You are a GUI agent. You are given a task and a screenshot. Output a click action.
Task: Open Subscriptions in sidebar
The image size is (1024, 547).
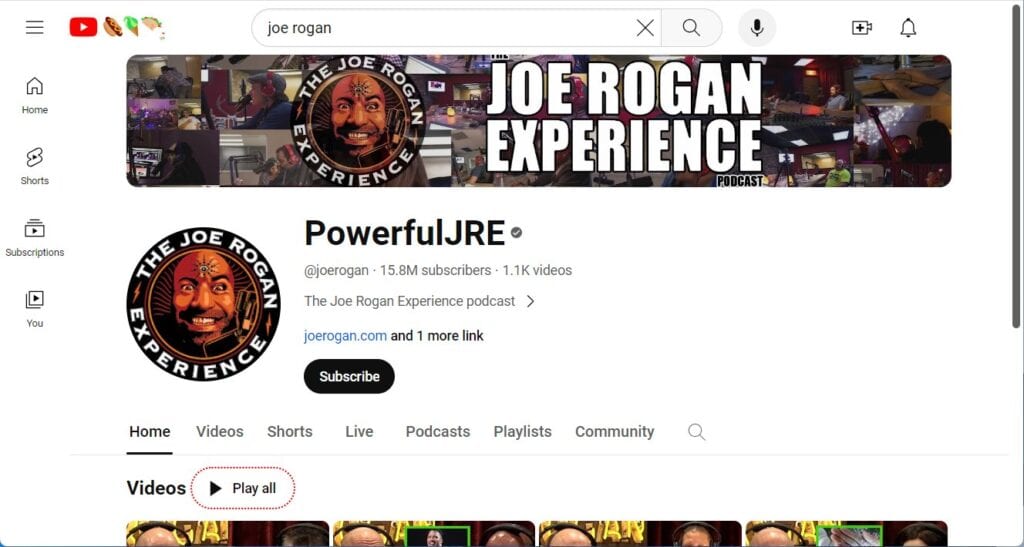pos(35,238)
